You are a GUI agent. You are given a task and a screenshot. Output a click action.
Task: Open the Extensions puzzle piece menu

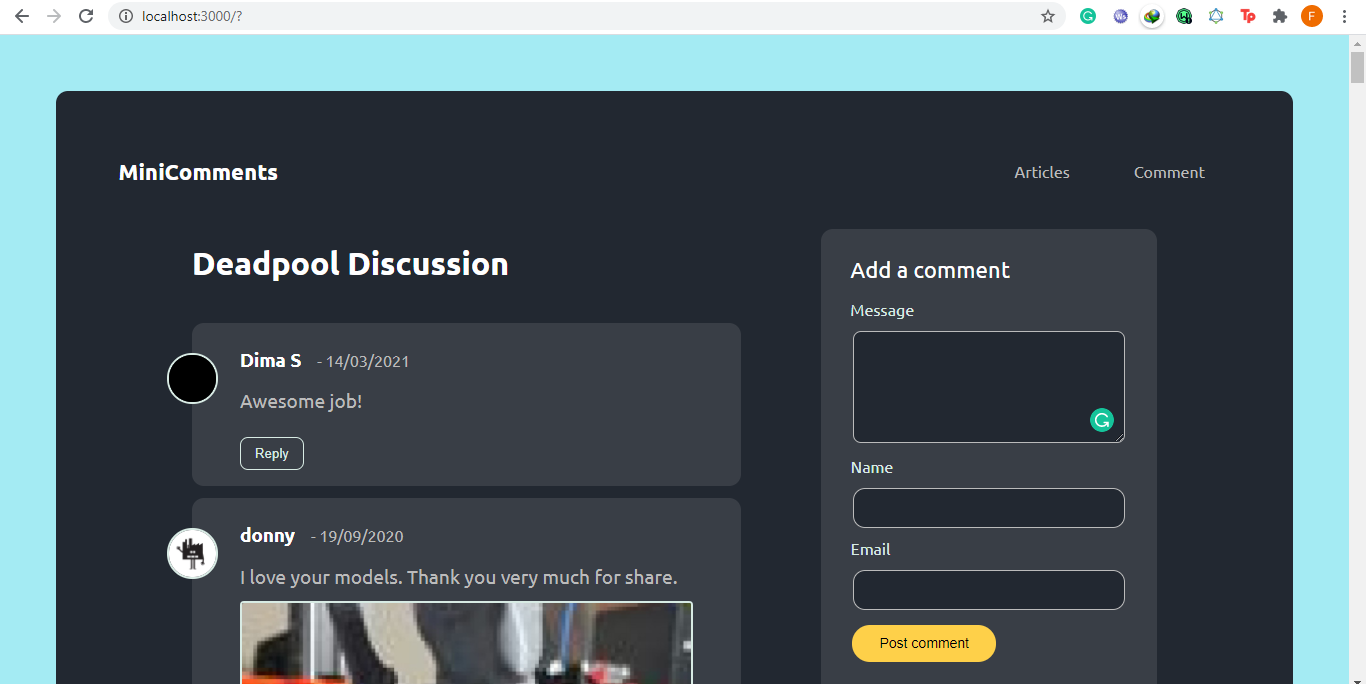1280,16
